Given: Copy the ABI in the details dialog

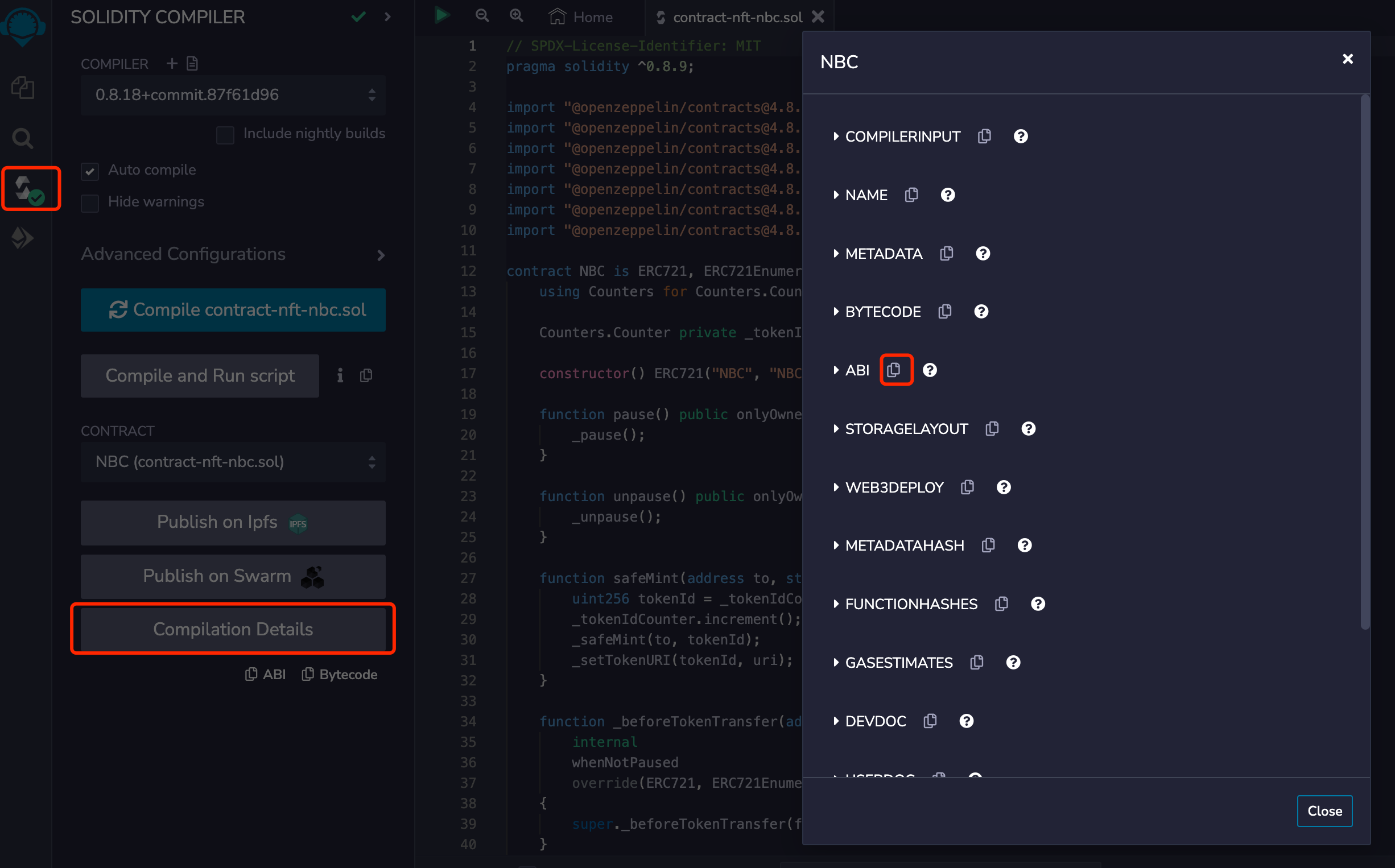Looking at the screenshot, I should click(893, 370).
